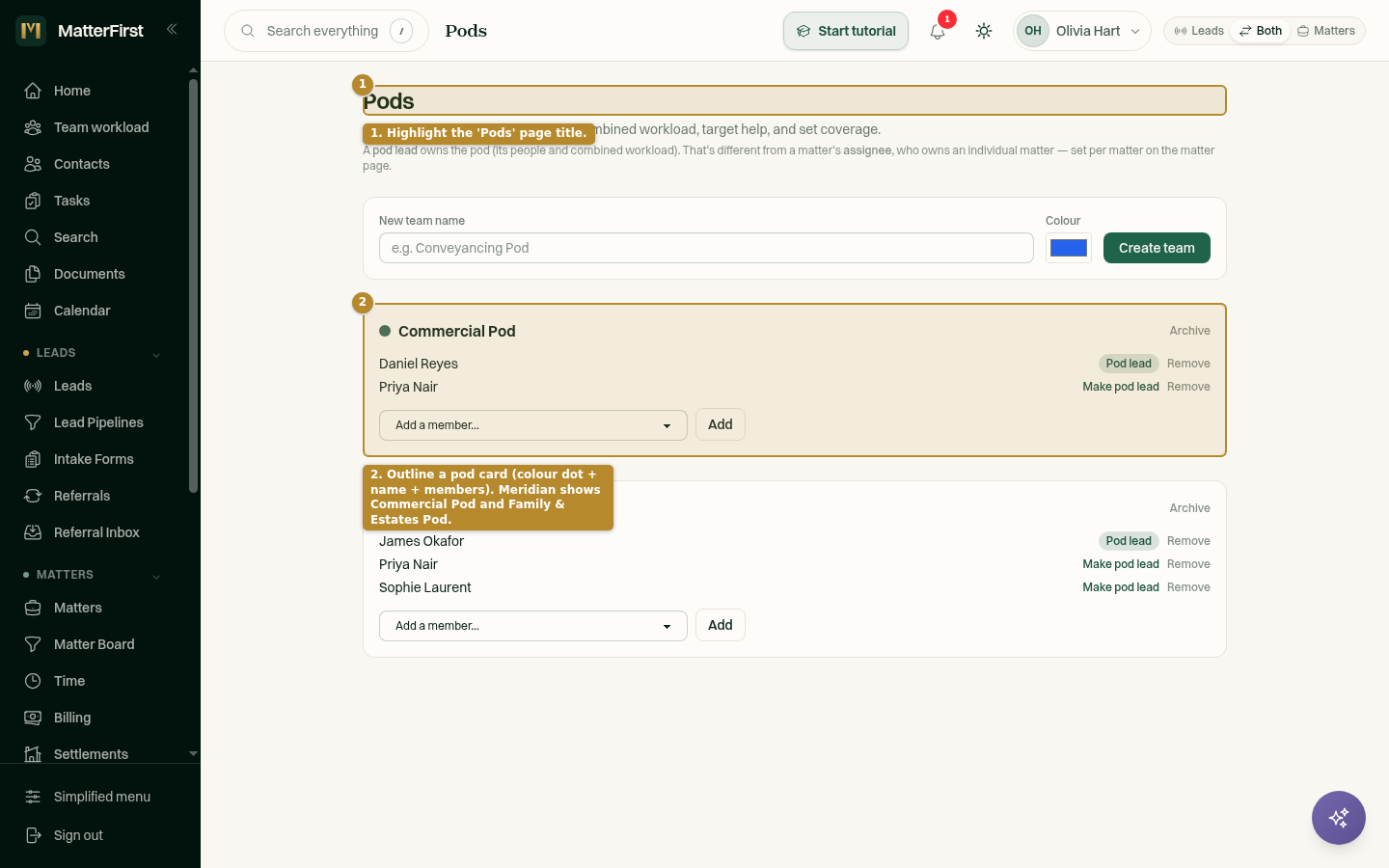Viewport: 1389px width, 868px height.
Task: Click Add button below Sophie Laurent
Action: 721,625
